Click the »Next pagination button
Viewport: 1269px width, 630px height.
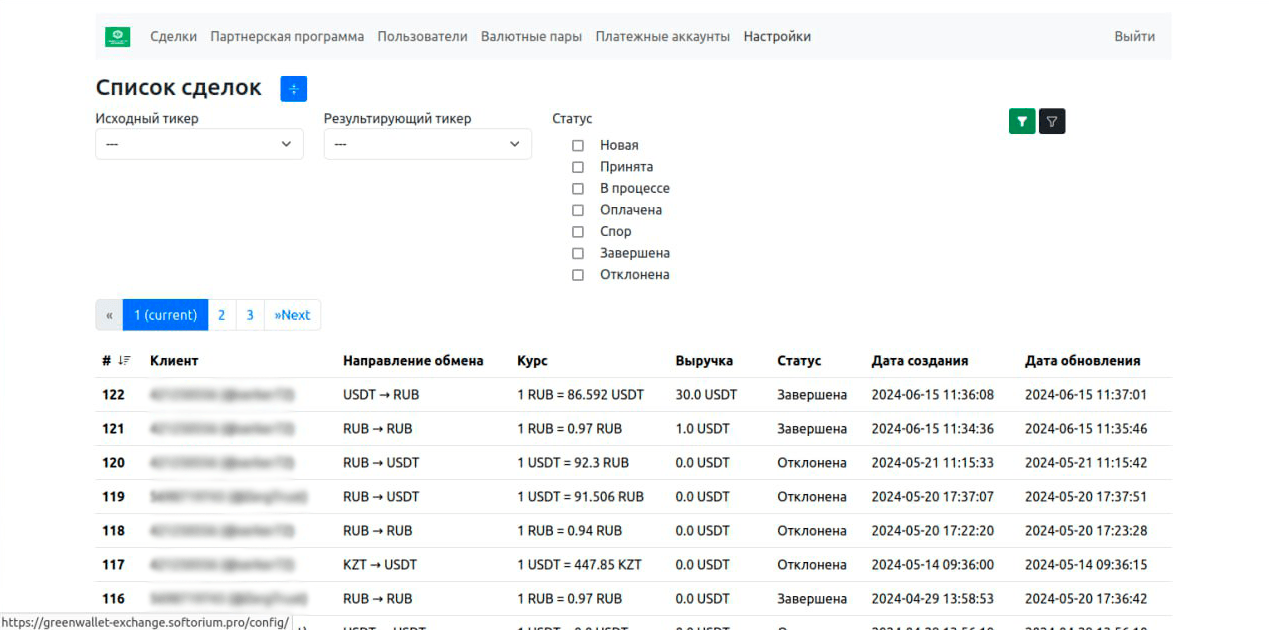tap(292, 315)
